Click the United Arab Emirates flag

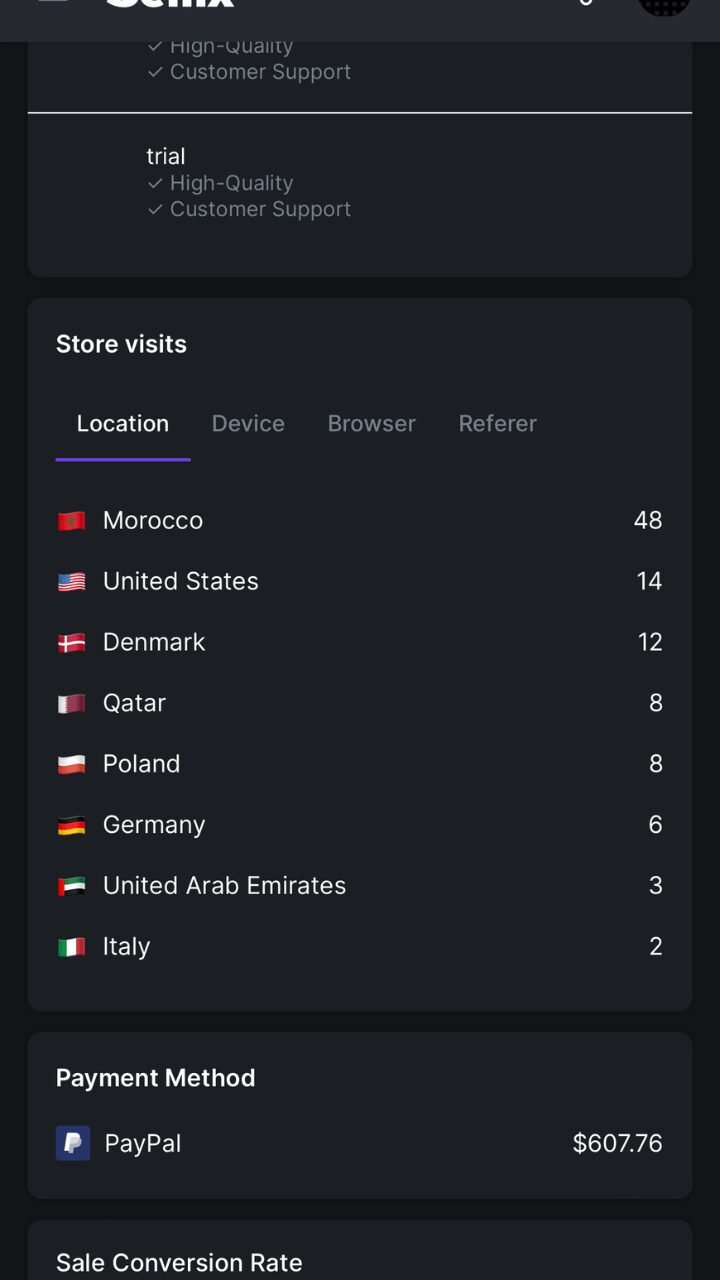click(x=71, y=887)
